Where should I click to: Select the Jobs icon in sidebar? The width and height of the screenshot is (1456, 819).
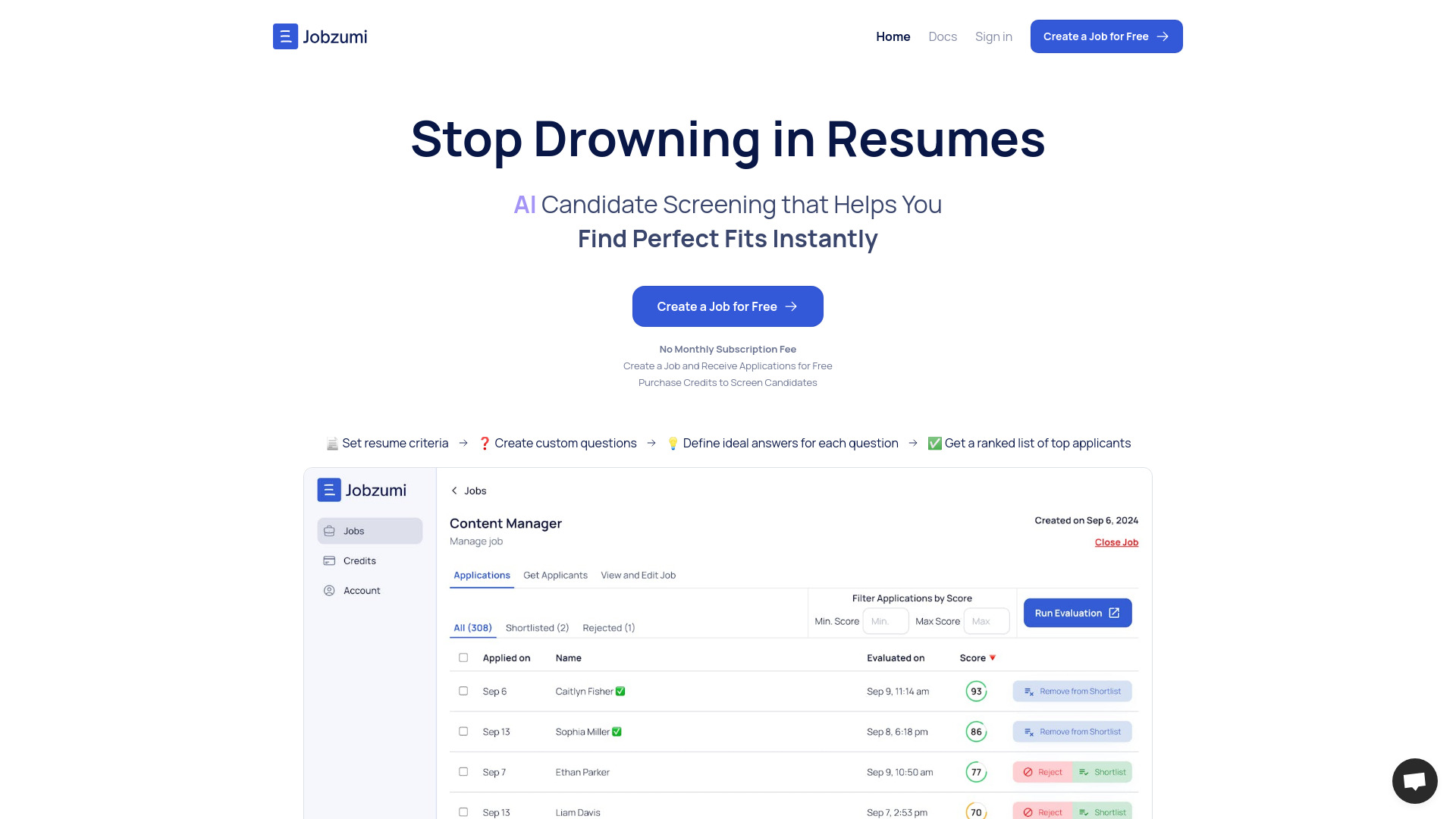[x=330, y=530]
